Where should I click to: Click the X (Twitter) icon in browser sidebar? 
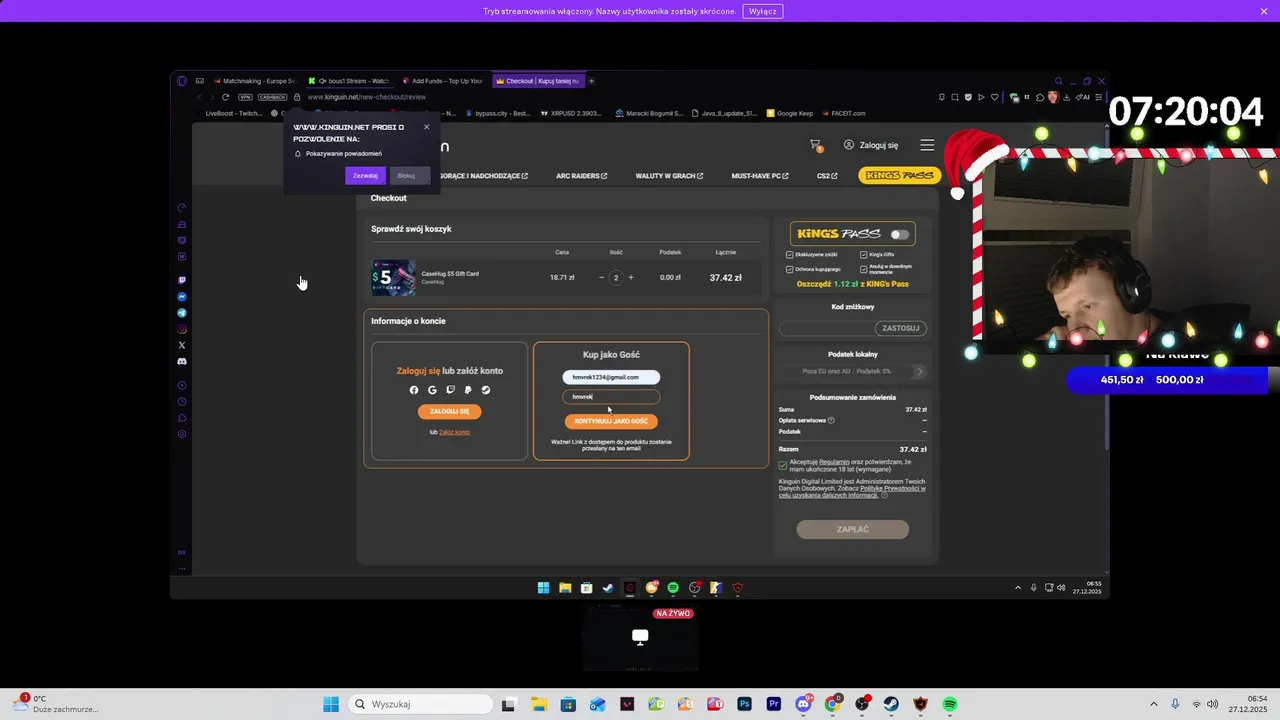pos(182,345)
